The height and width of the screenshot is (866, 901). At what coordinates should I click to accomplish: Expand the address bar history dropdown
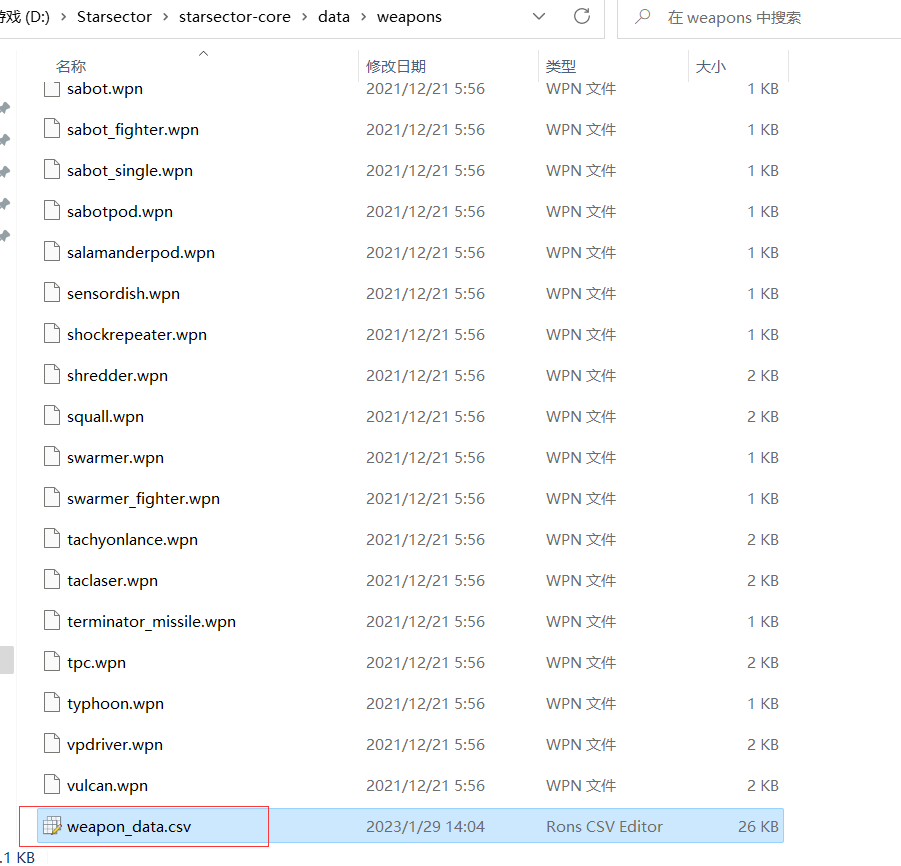click(539, 17)
